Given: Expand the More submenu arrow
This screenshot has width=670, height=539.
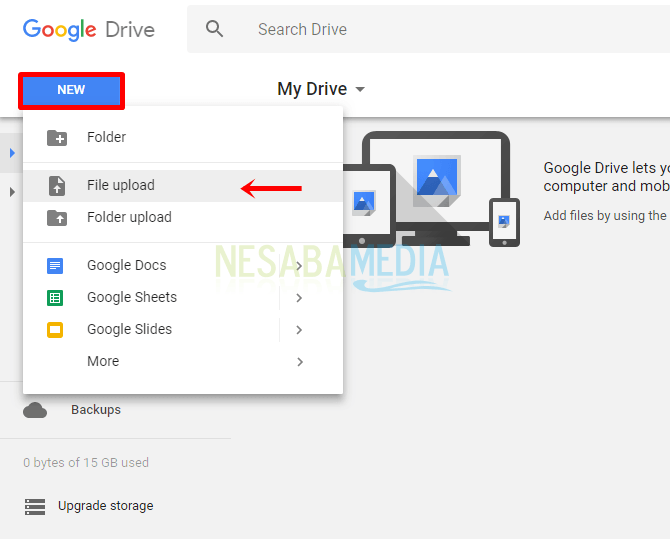Looking at the screenshot, I should pyautogui.click(x=300, y=362).
